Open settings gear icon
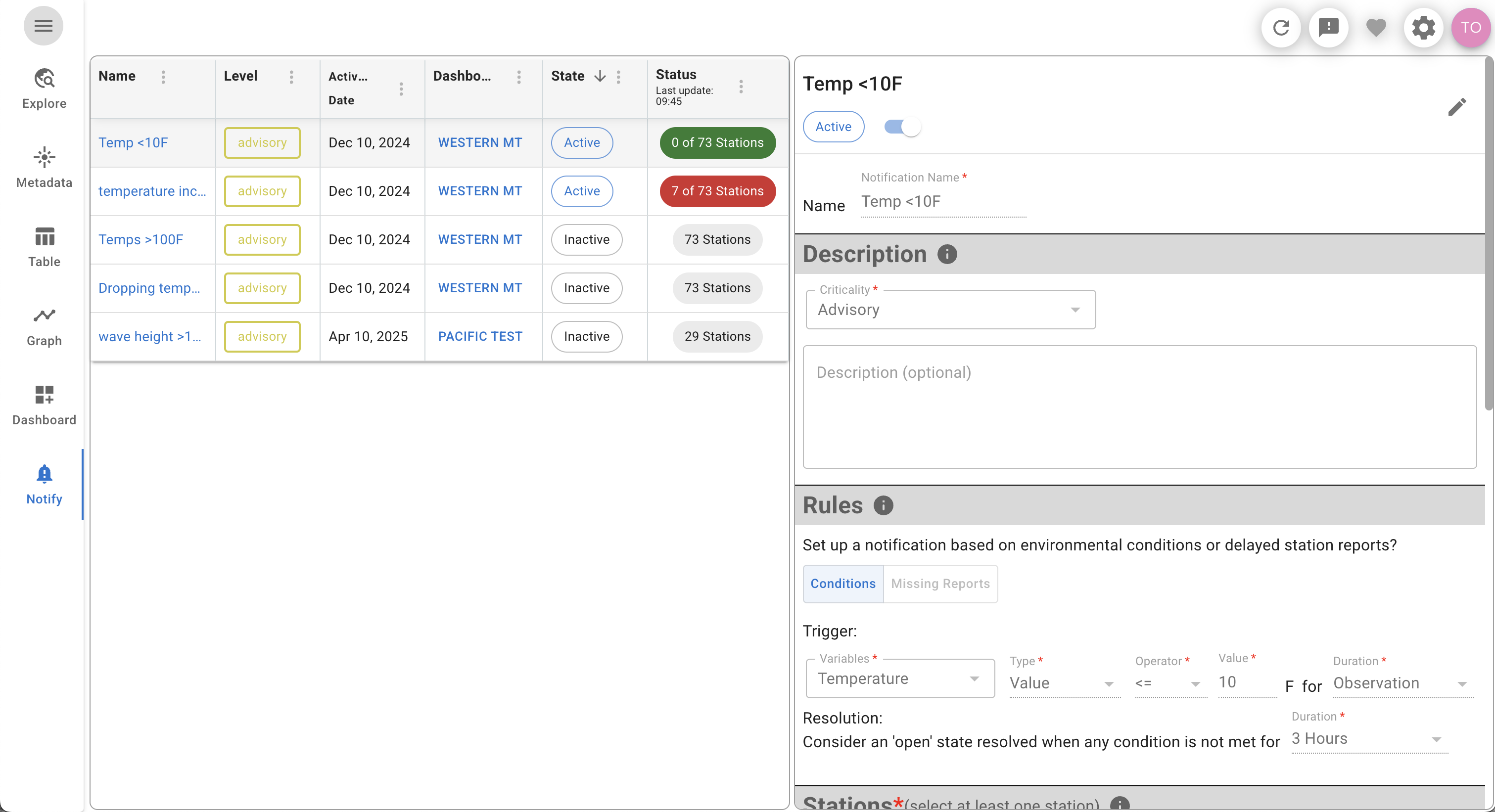The image size is (1495, 812). coord(1423,27)
